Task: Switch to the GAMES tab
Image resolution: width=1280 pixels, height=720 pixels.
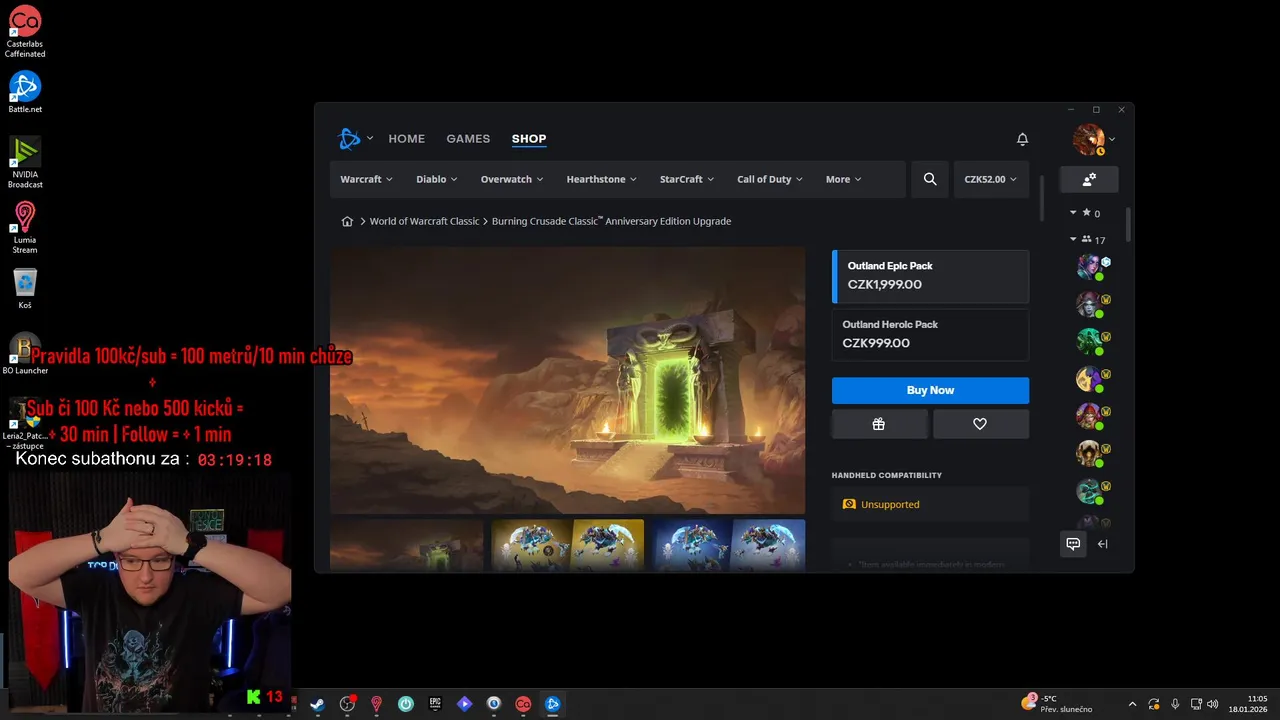Action: click(x=468, y=139)
